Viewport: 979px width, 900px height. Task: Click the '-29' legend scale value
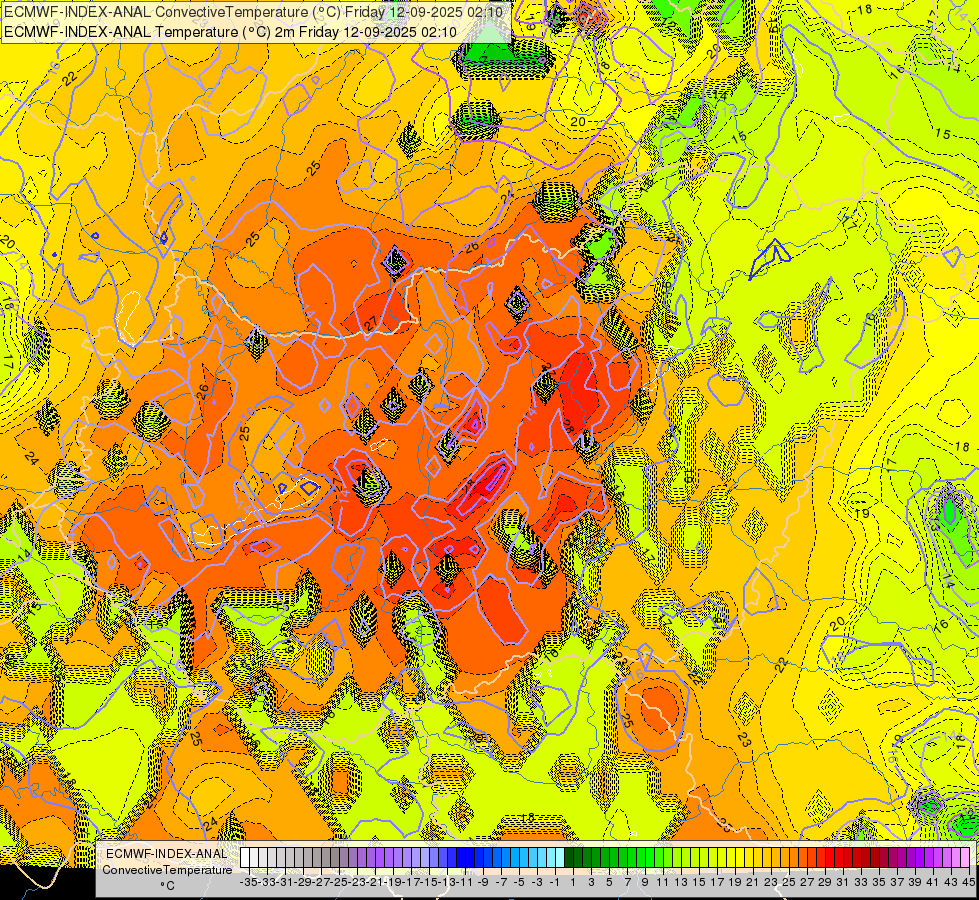click(303, 883)
